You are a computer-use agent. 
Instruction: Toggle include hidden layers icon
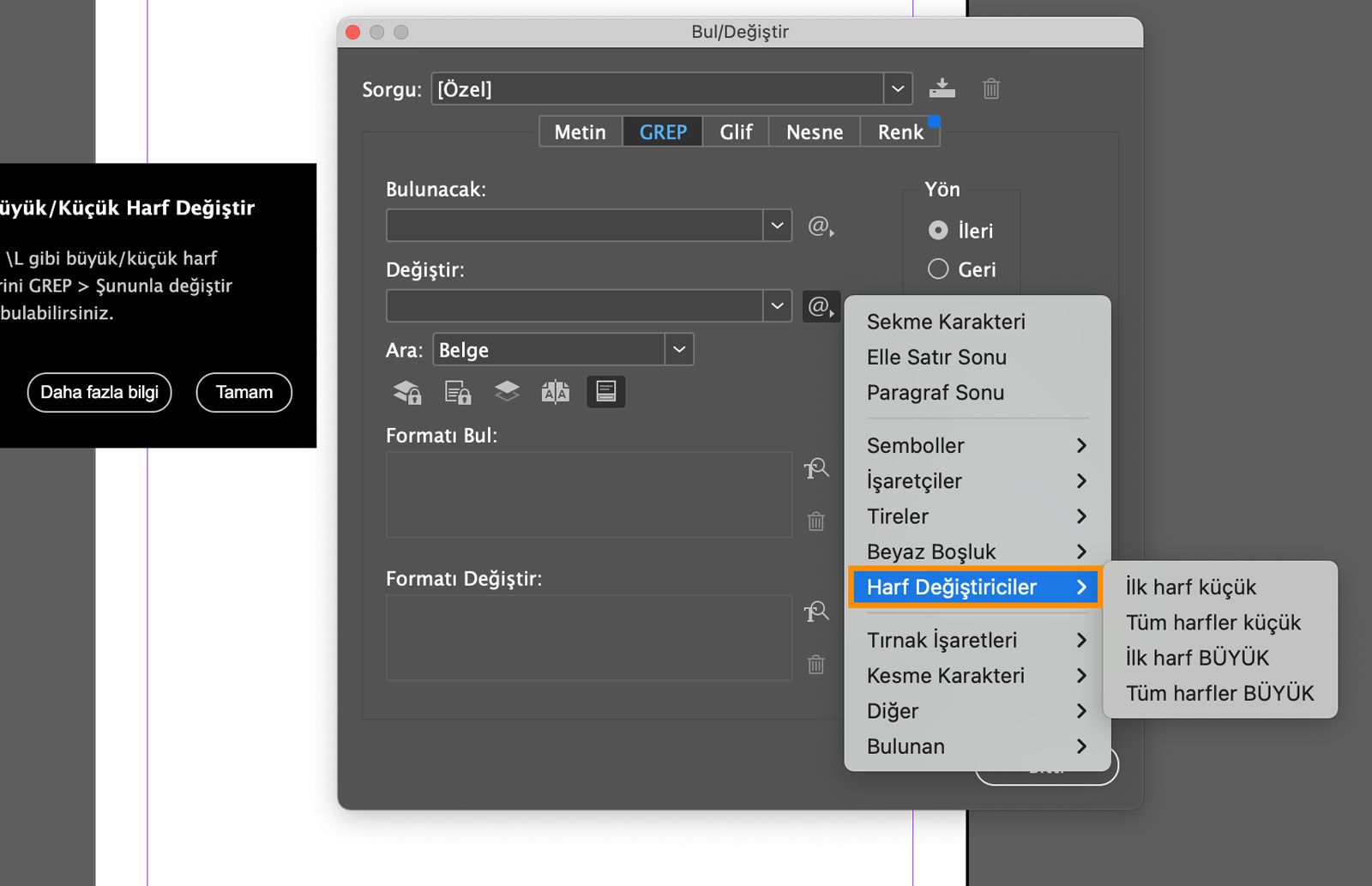pyautogui.click(x=507, y=392)
